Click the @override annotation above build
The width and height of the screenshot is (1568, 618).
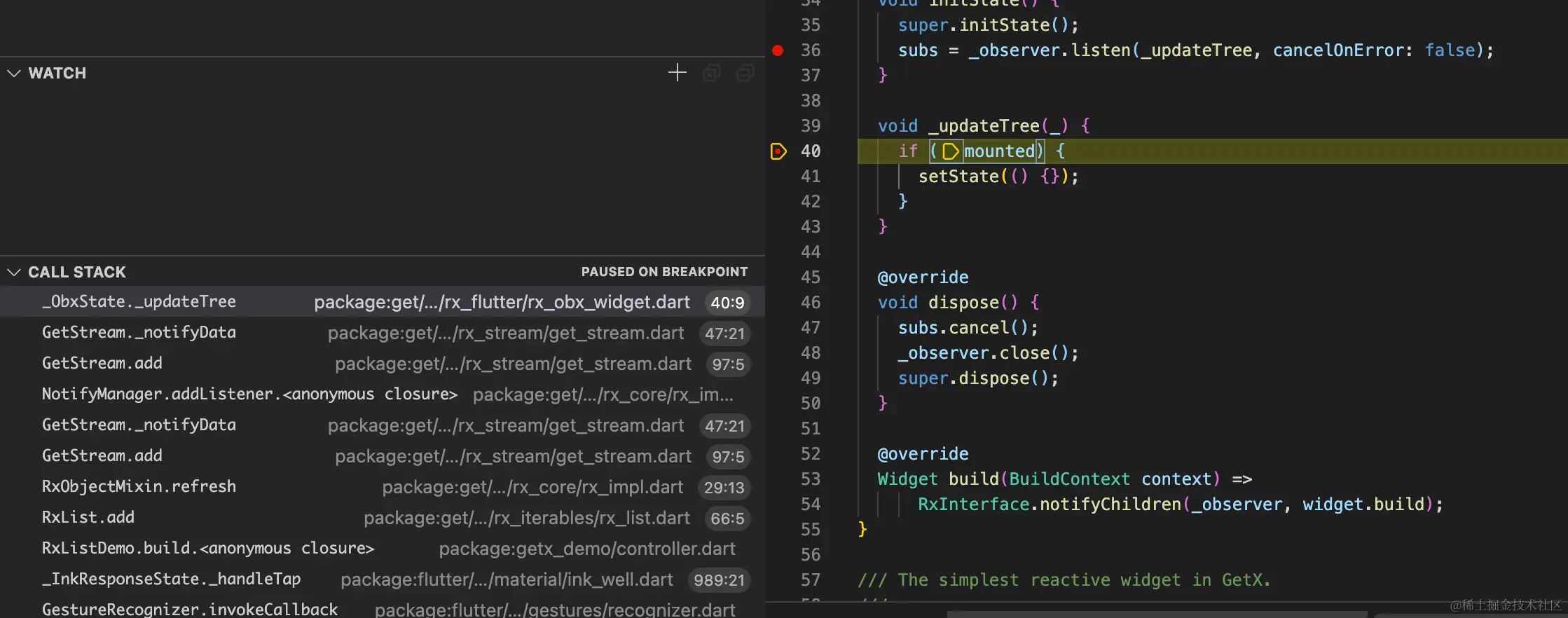click(x=923, y=454)
